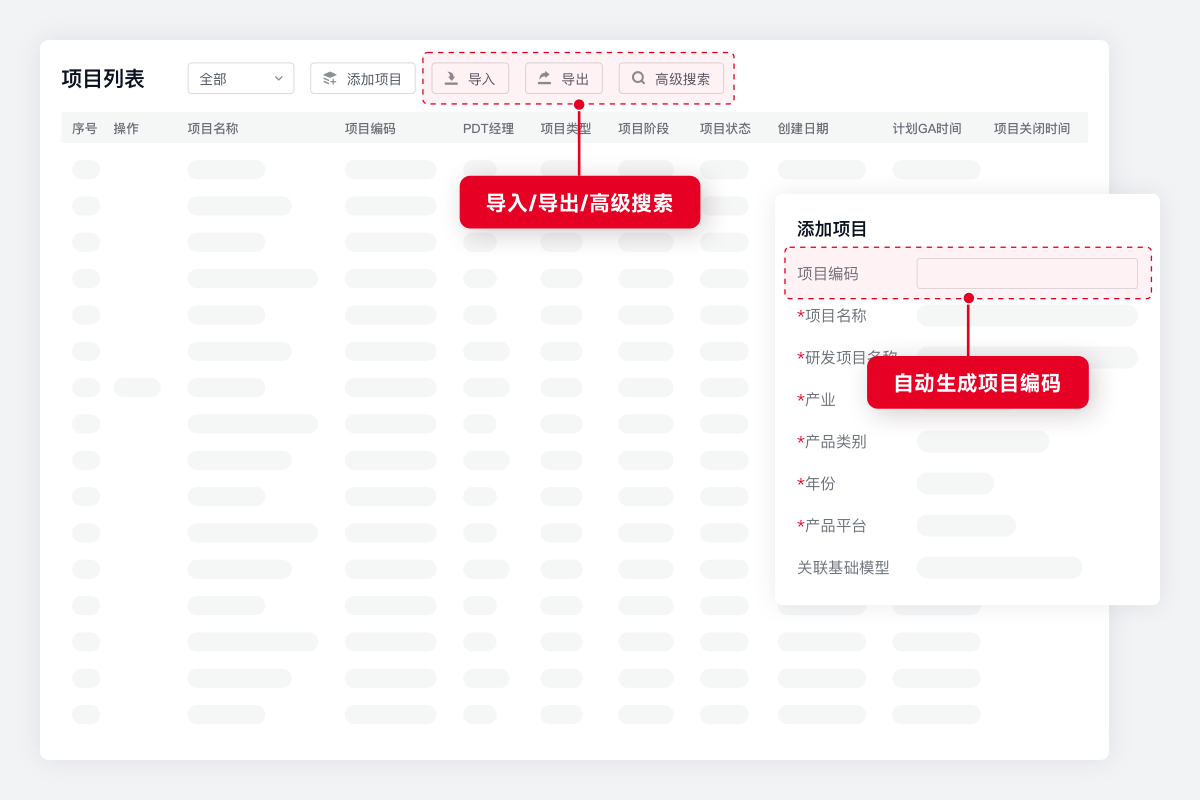This screenshot has width=1200, height=800.
Task: Click the 年份 field label
Action: click(x=816, y=483)
